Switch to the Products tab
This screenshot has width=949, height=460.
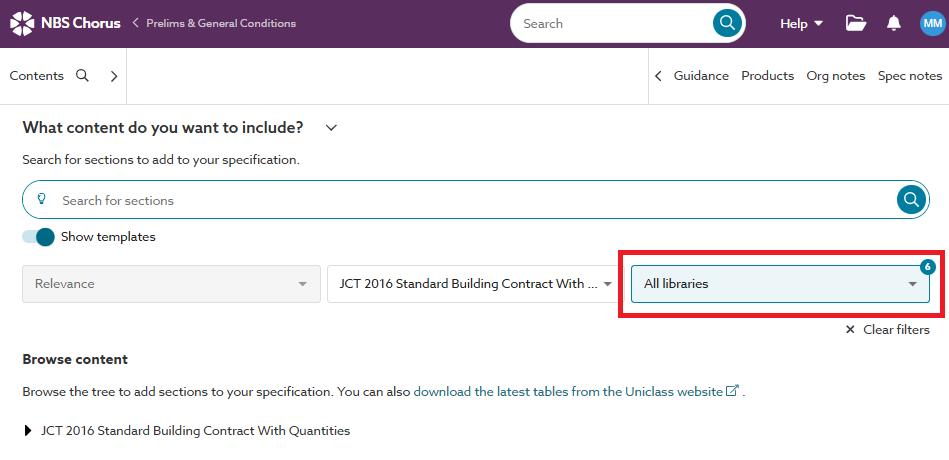click(x=767, y=76)
